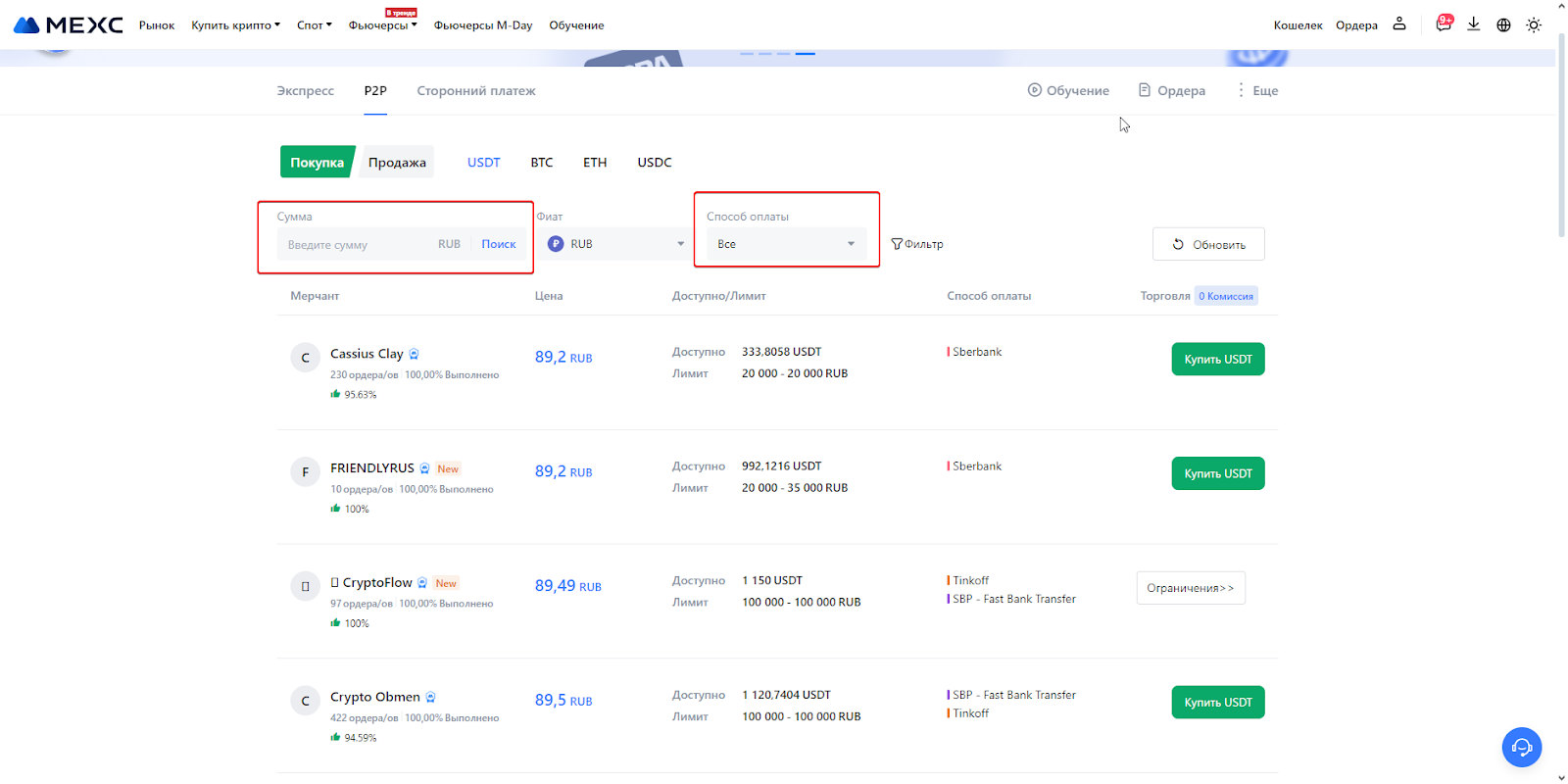1568x784 pixels.
Task: Switch to Покупка buy mode
Action: 317,163
